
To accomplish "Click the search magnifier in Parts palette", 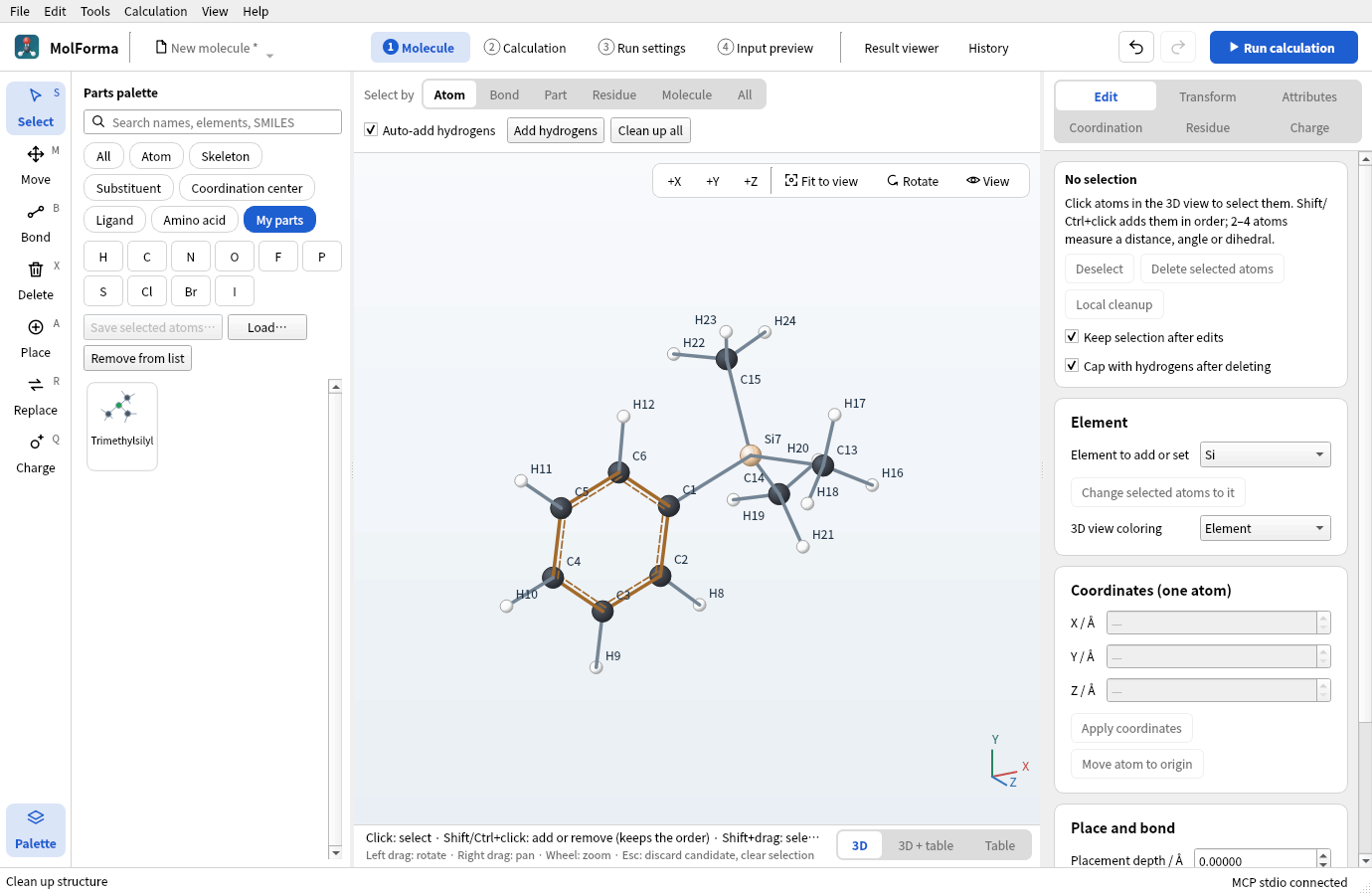I will 98,122.
